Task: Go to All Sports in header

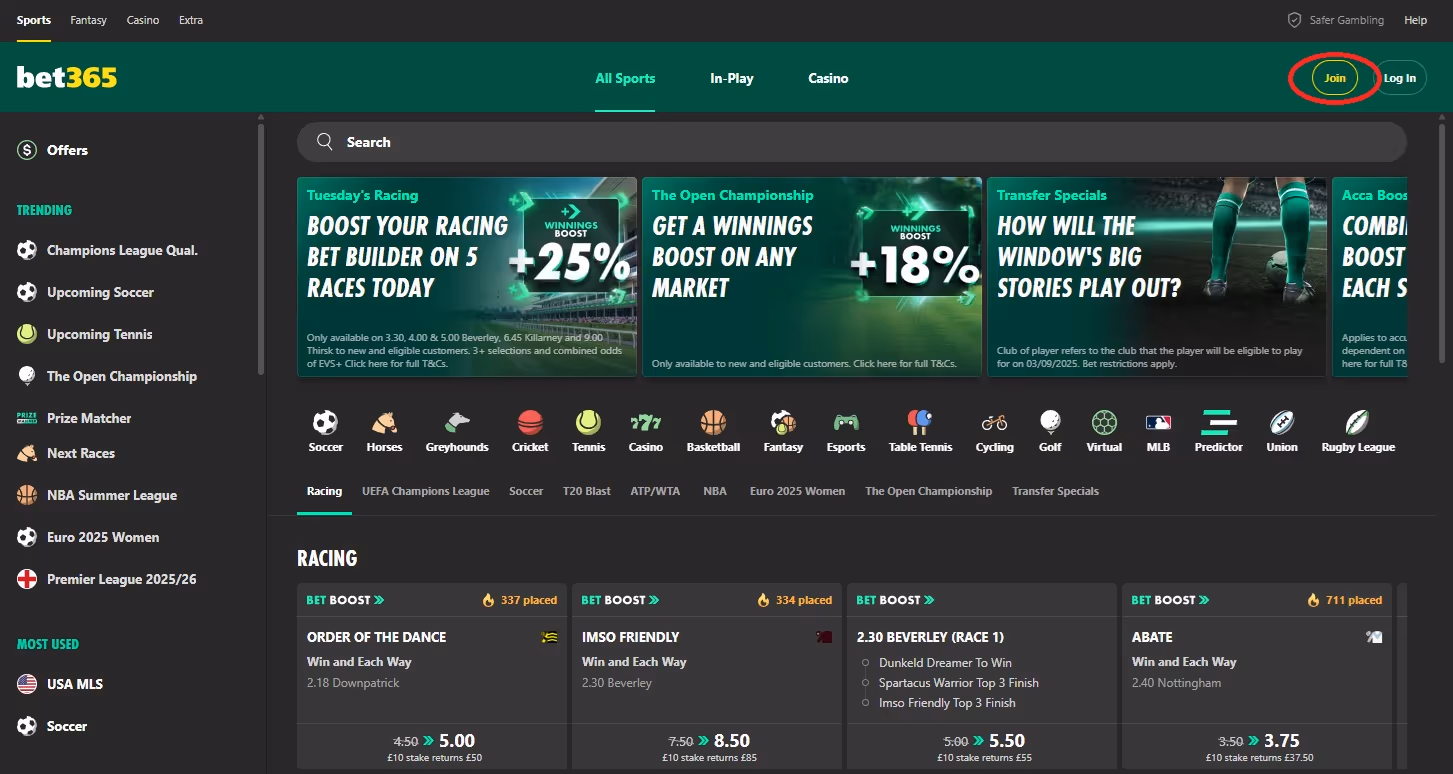Action: click(x=625, y=78)
